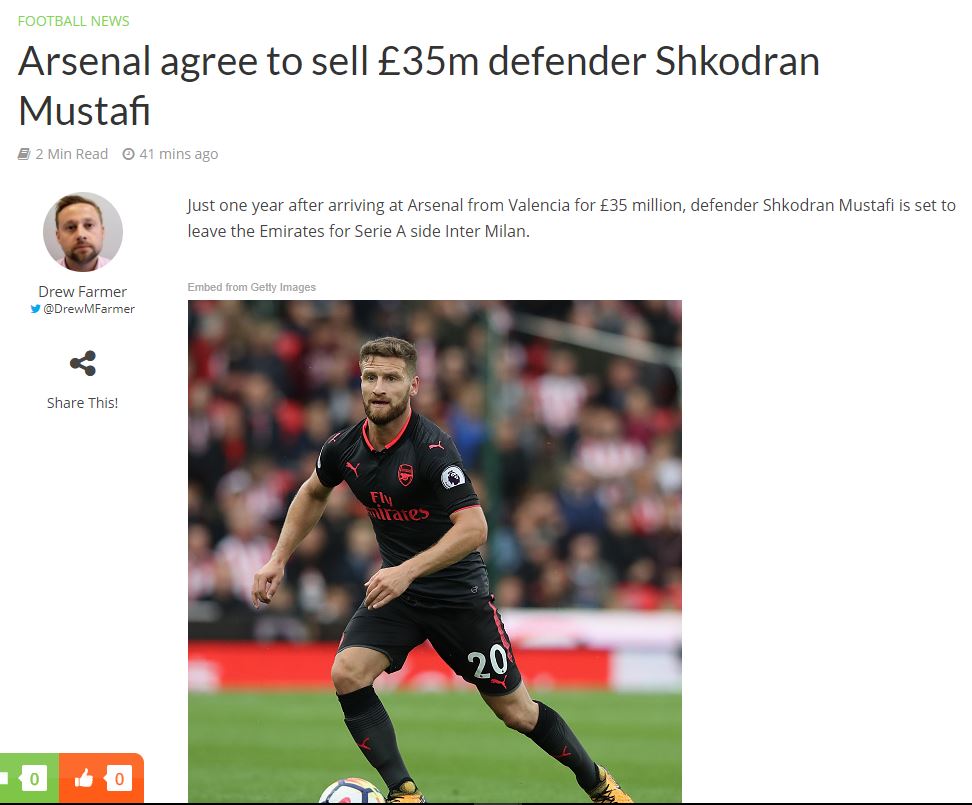Click the clock icon next to 41 mins ago

tap(128, 154)
